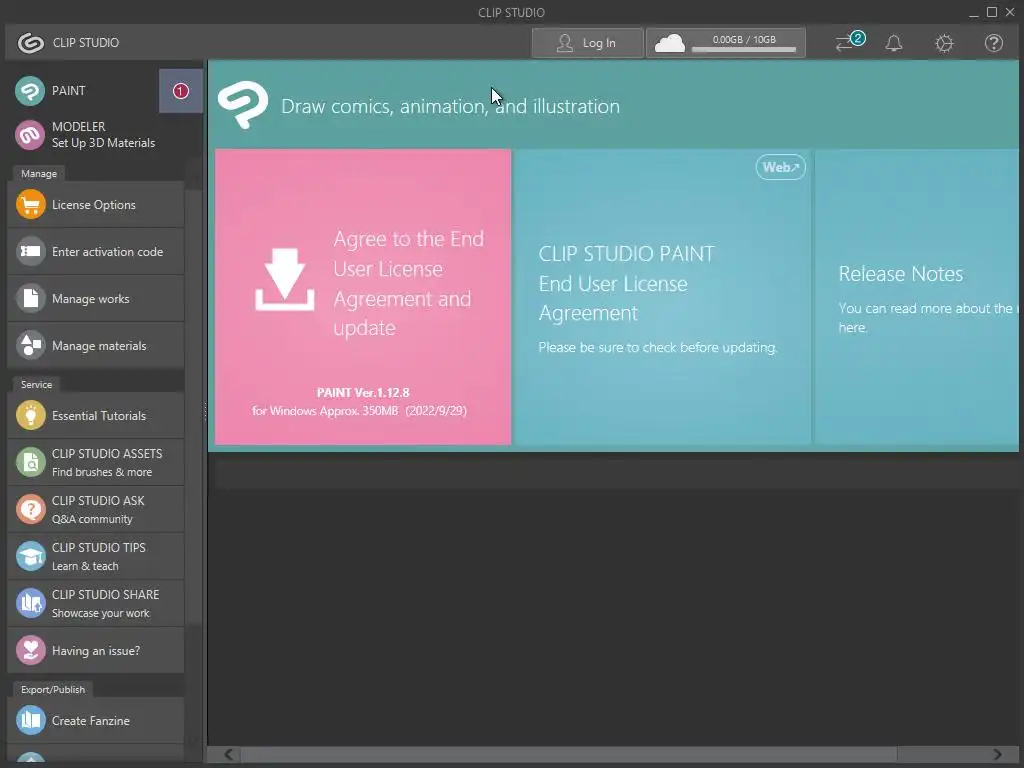The image size is (1024, 768).
Task: Click 'Please be sure to check before updating.'
Action: coord(658,347)
